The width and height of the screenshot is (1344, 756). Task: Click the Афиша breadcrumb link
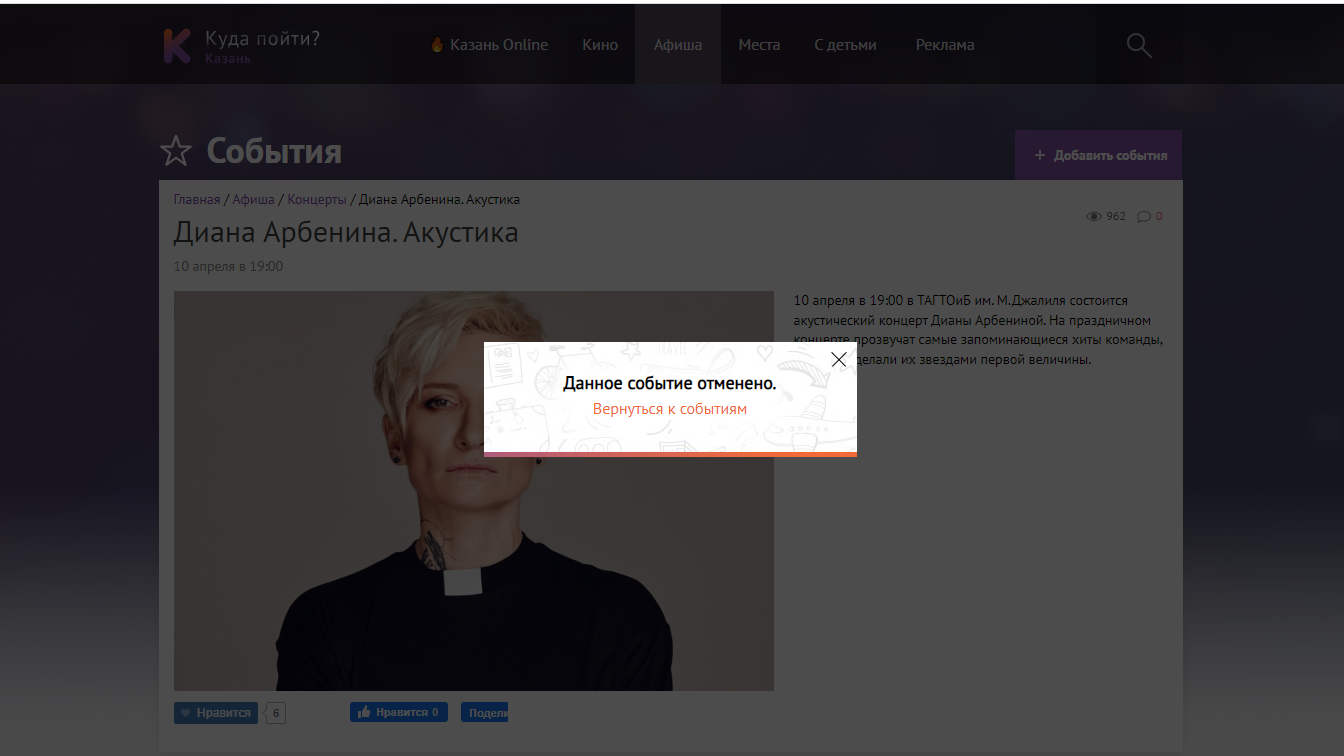pos(253,200)
